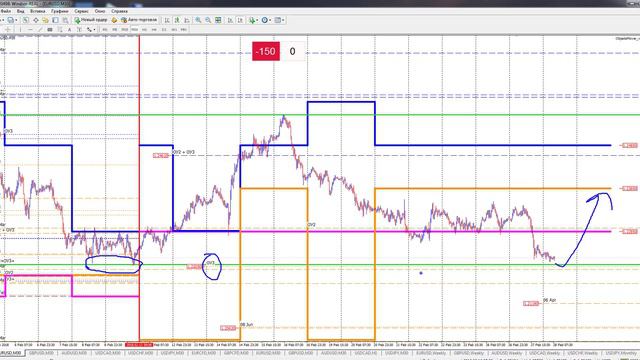Select the Horizontal Line tool
The height and width of the screenshot is (360, 640).
[x=30, y=29]
